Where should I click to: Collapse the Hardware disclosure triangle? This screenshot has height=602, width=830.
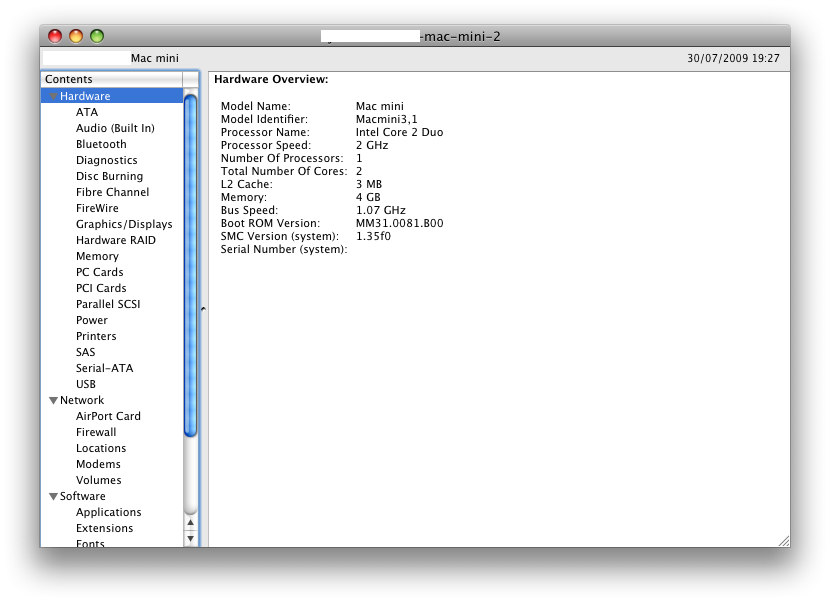53,96
